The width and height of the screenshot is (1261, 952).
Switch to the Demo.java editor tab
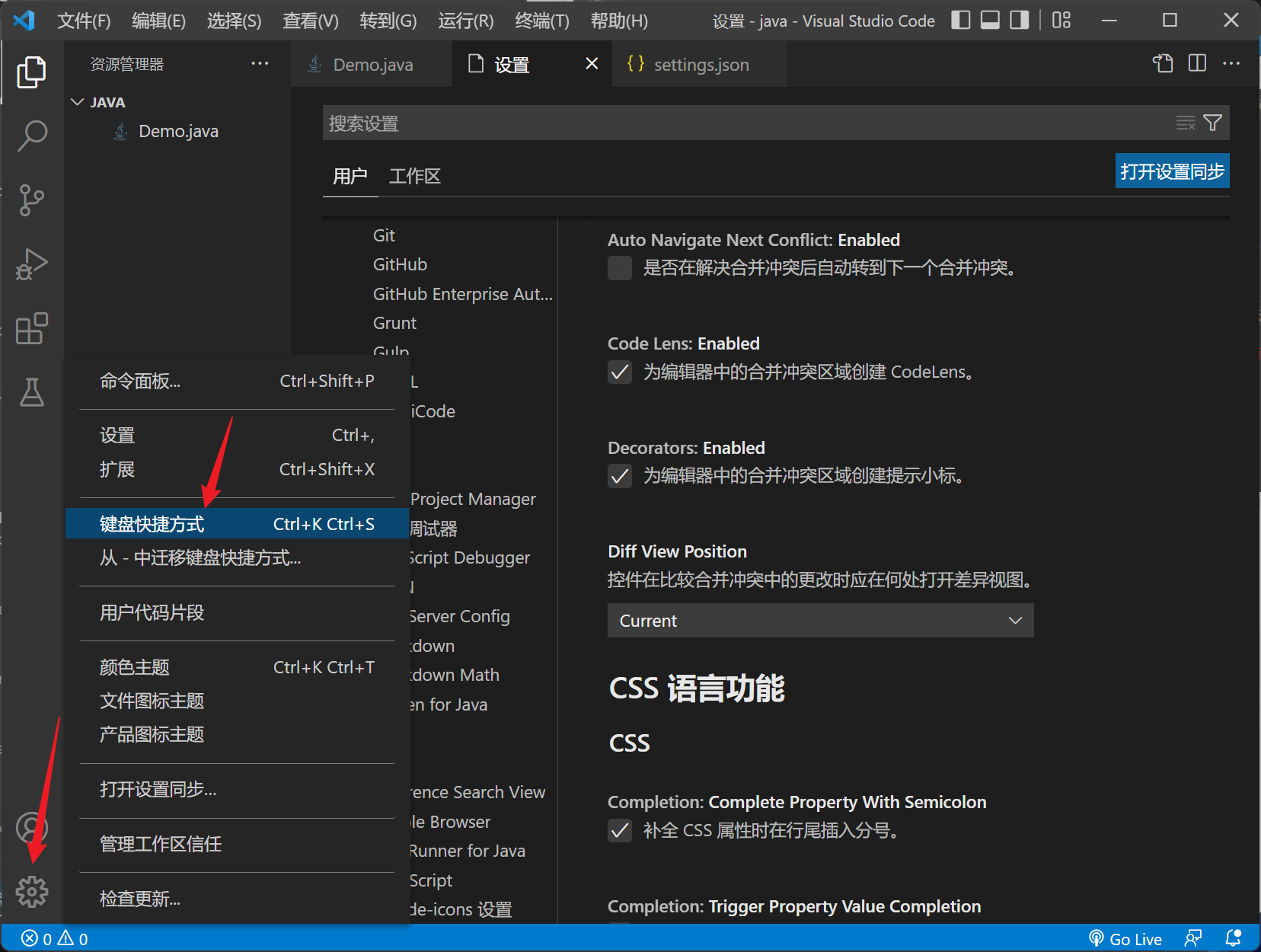click(x=371, y=64)
